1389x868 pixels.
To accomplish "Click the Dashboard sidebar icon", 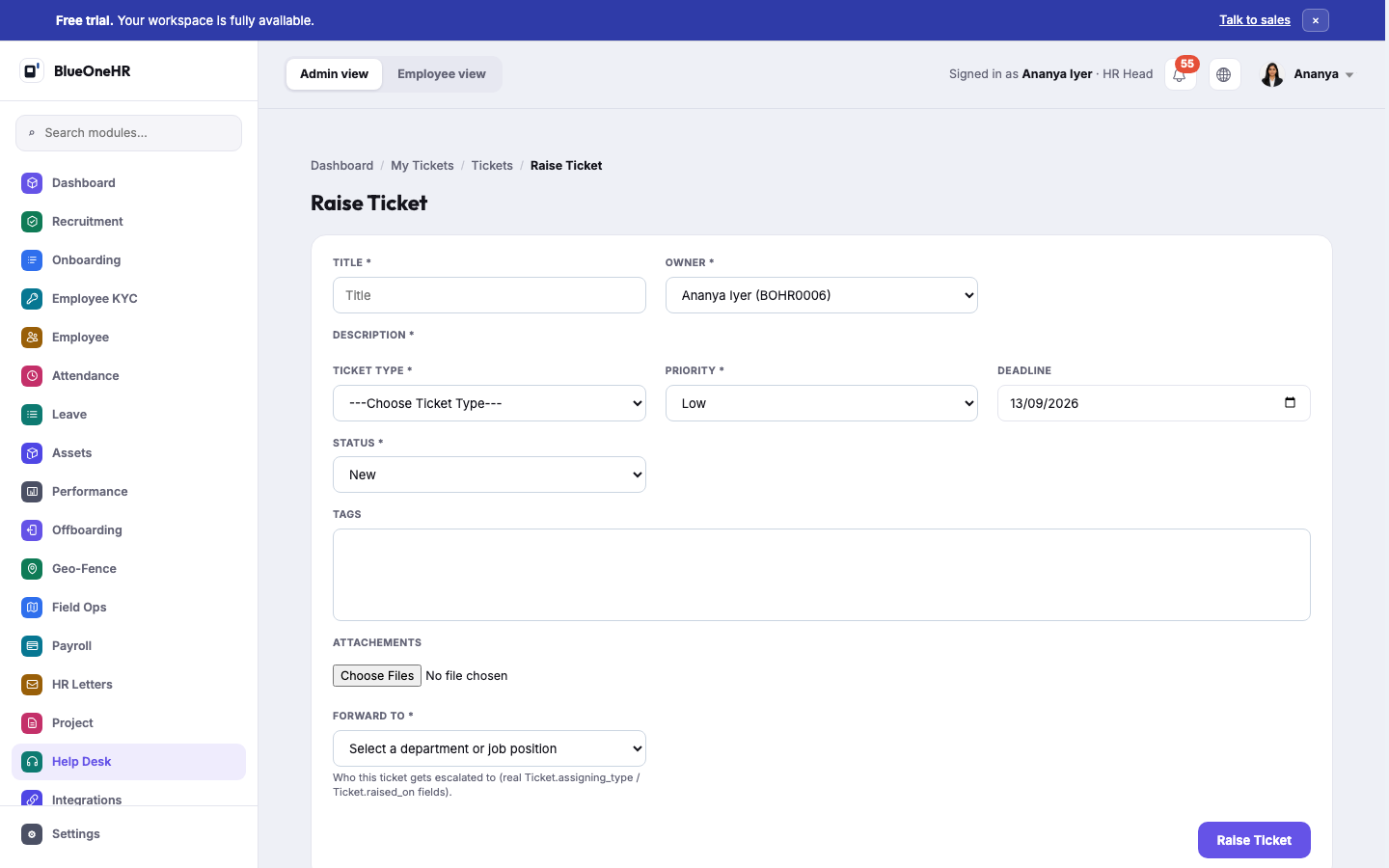I will click(32, 182).
